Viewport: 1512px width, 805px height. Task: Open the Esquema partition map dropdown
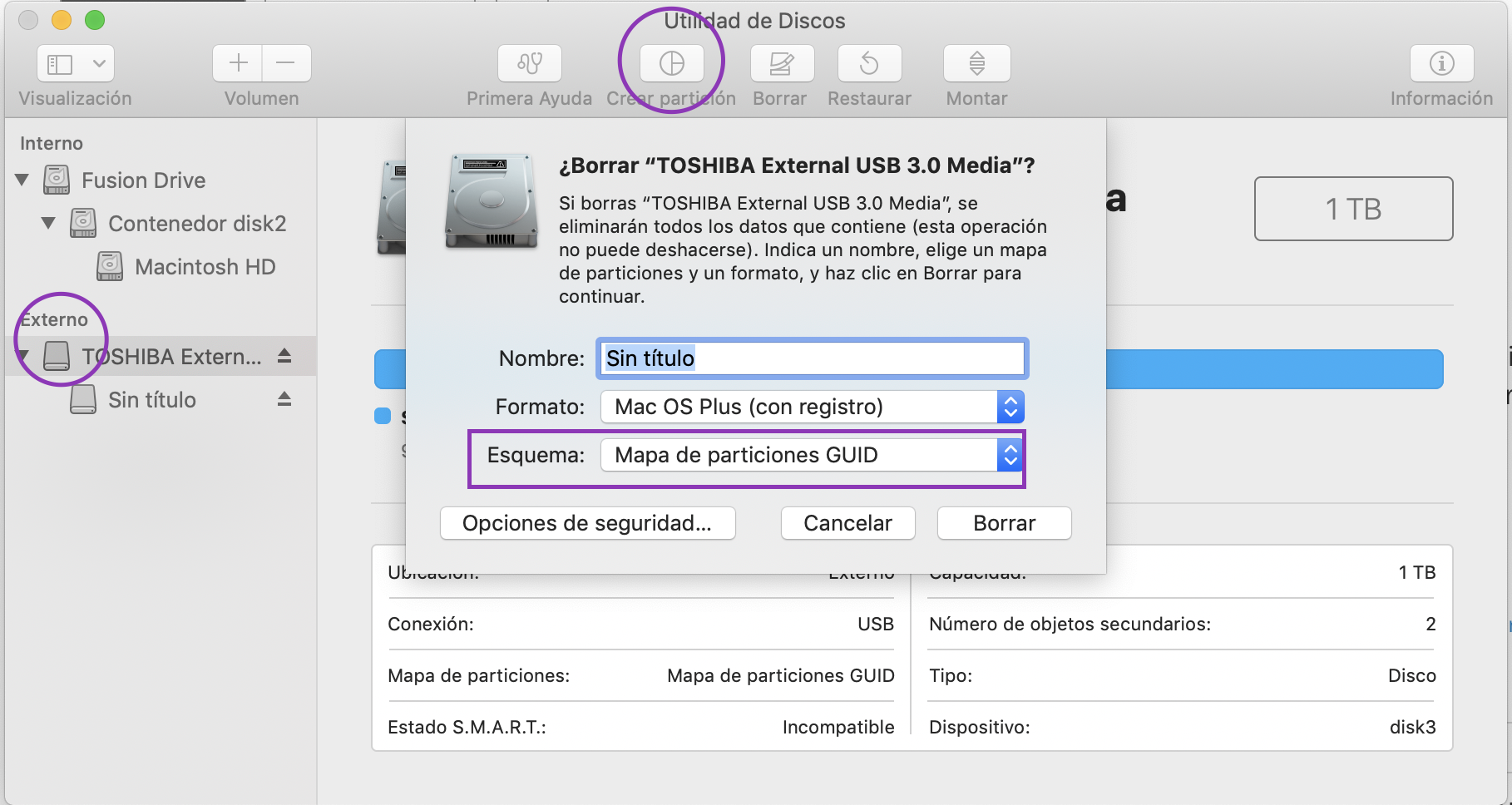[x=1010, y=455]
